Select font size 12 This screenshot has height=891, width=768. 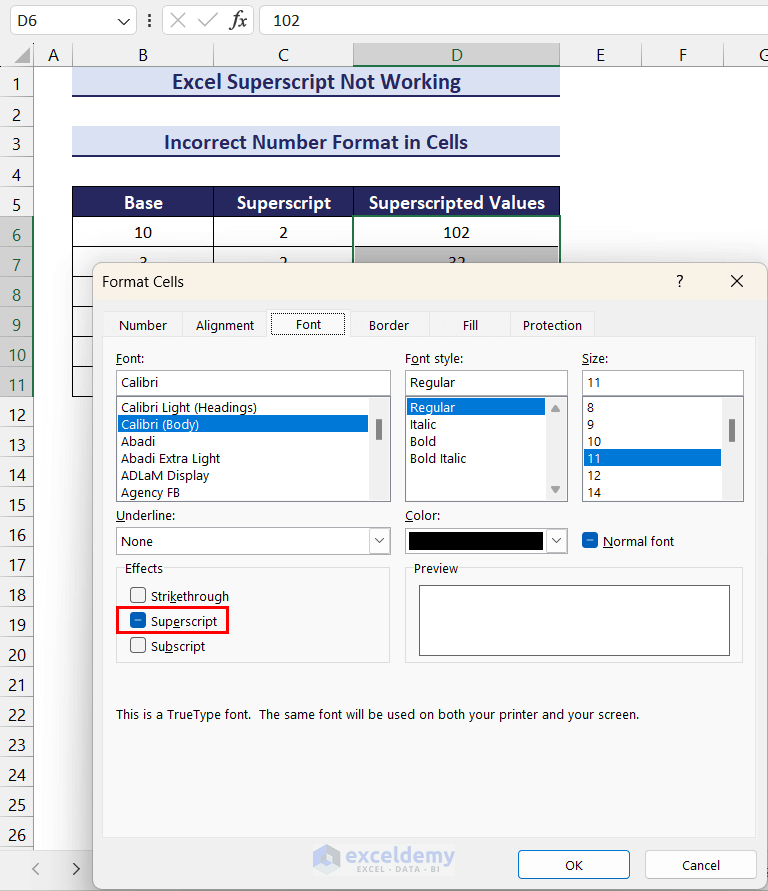pyautogui.click(x=652, y=476)
